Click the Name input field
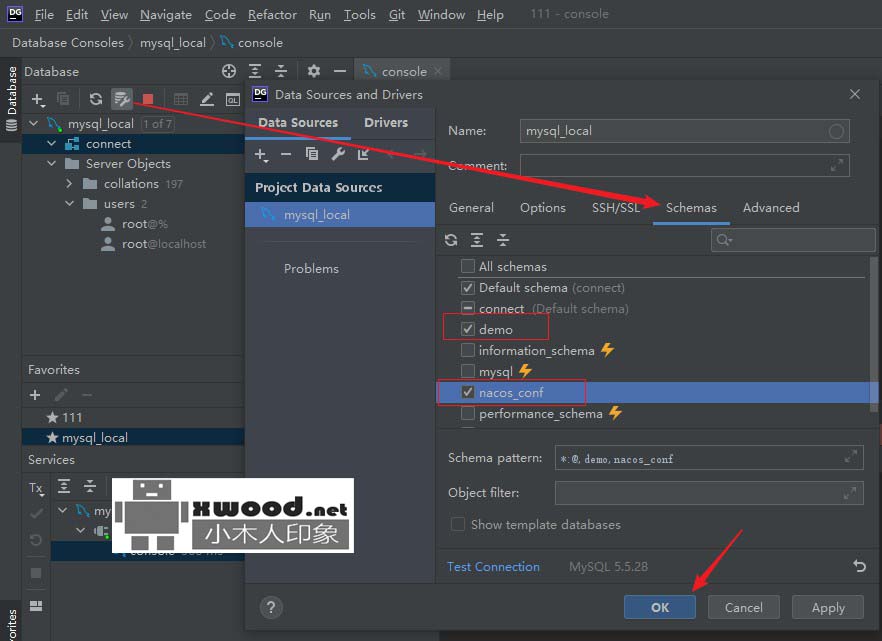Viewport: 882px width, 641px height. pos(685,131)
